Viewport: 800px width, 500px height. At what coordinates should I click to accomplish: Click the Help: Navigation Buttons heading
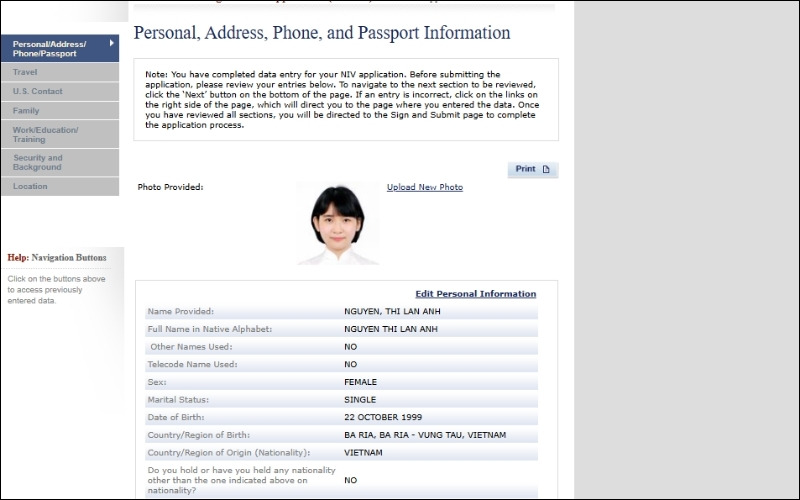pyautogui.click(x=57, y=257)
